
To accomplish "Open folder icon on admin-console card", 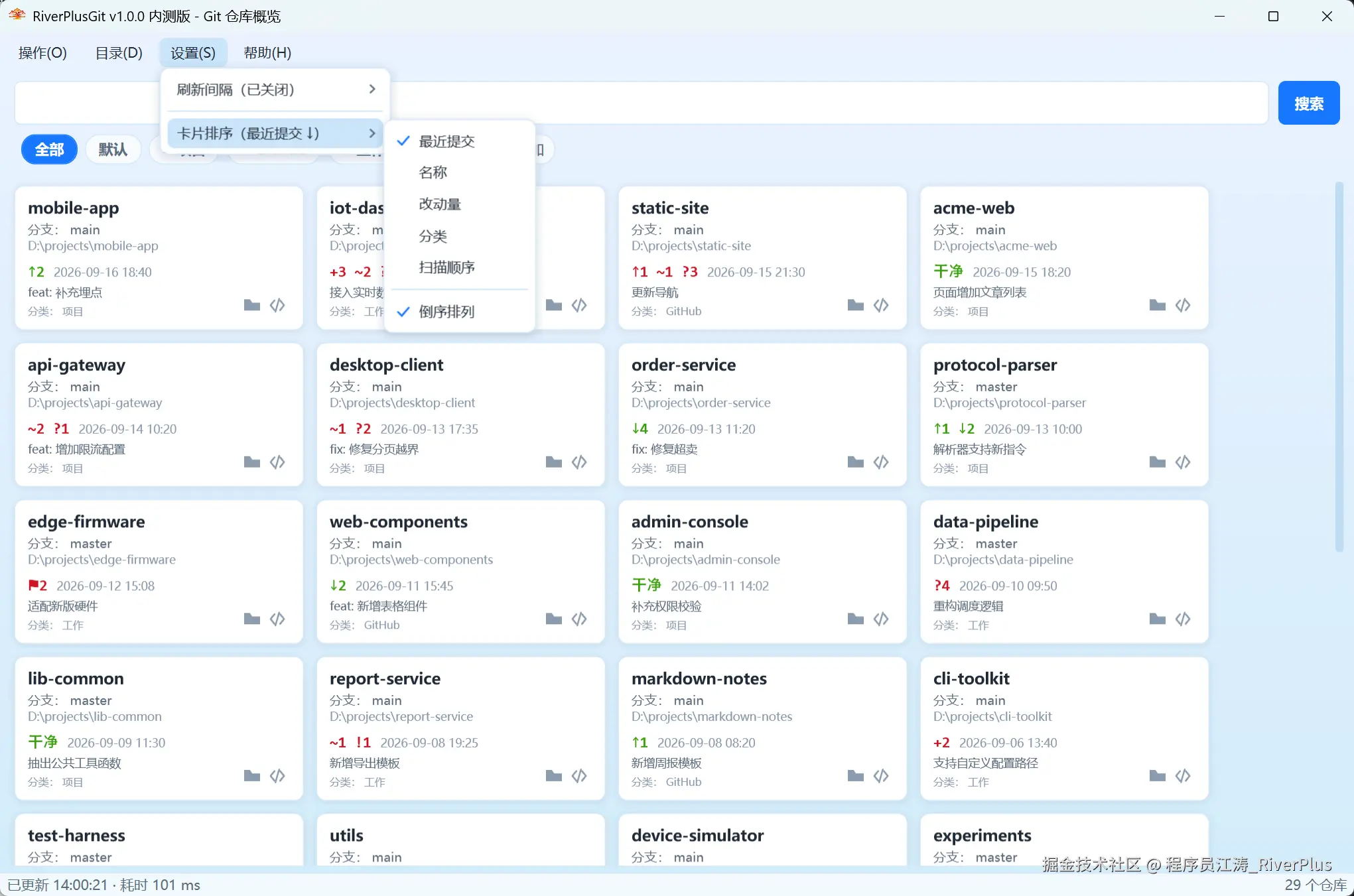I will (855, 619).
